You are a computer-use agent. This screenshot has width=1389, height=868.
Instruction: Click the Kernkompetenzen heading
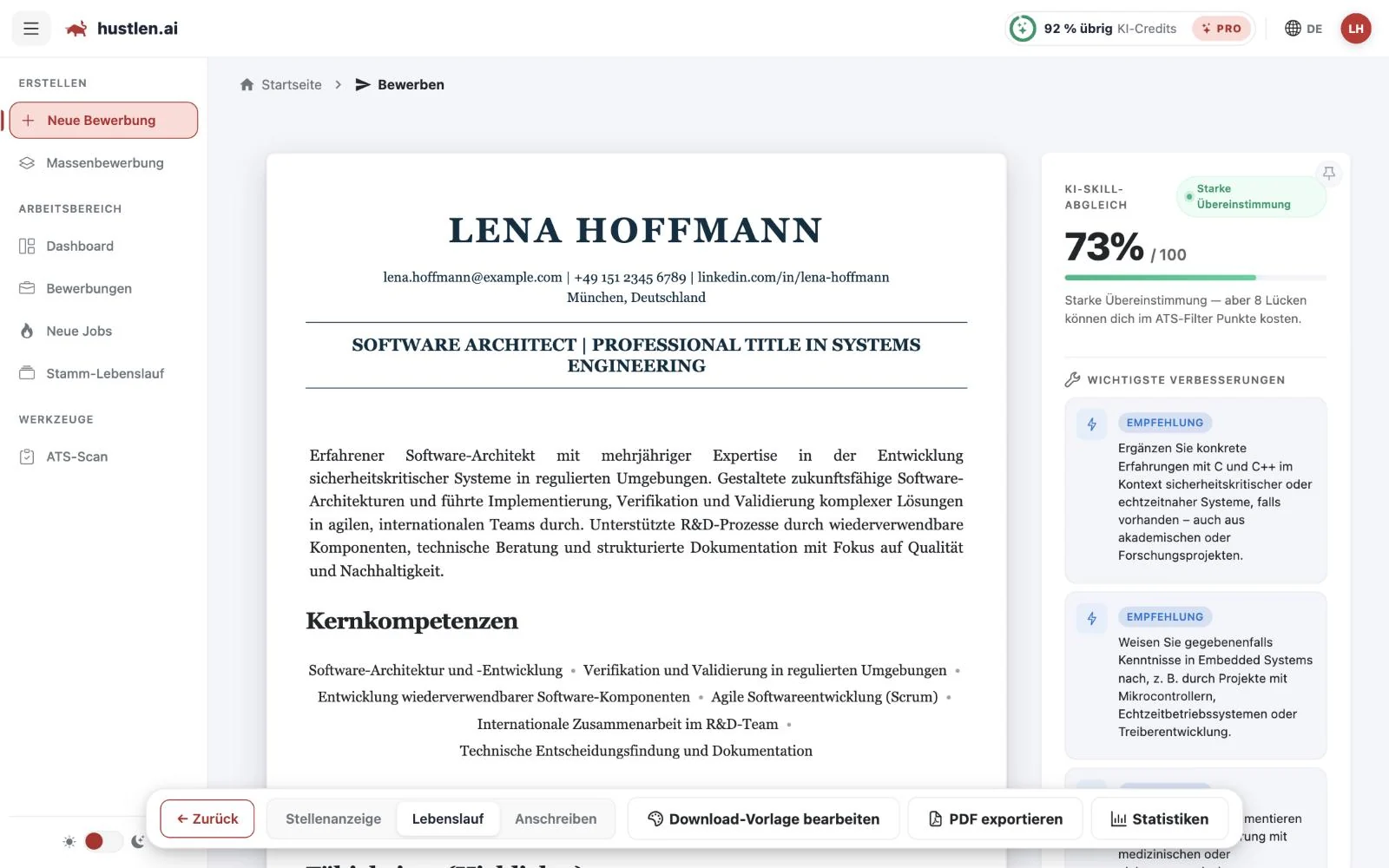tap(412, 621)
